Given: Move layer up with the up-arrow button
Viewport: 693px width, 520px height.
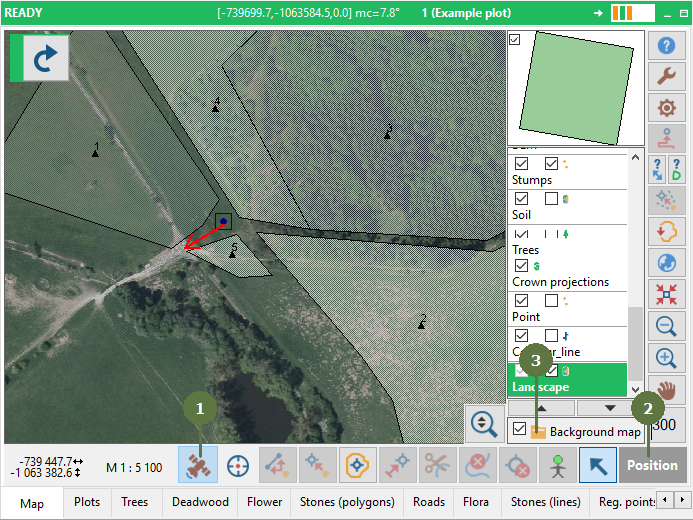Looking at the screenshot, I should [542, 408].
